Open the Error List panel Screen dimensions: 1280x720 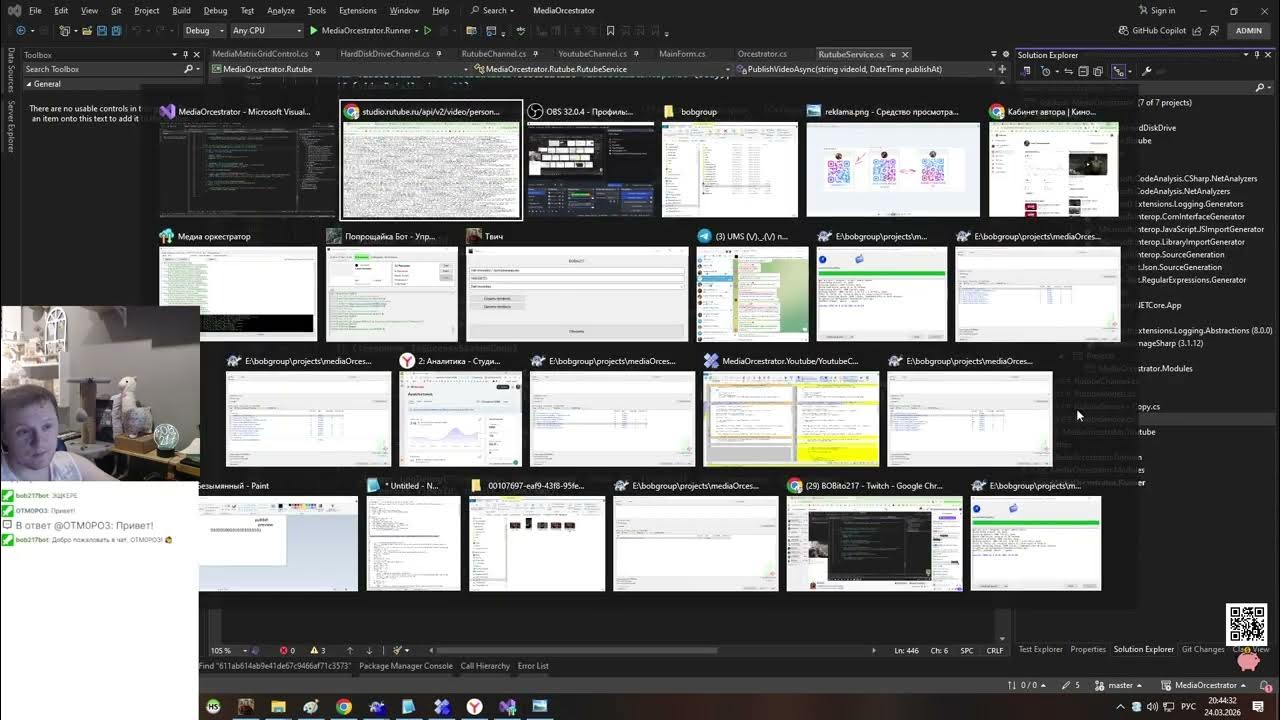533,665
